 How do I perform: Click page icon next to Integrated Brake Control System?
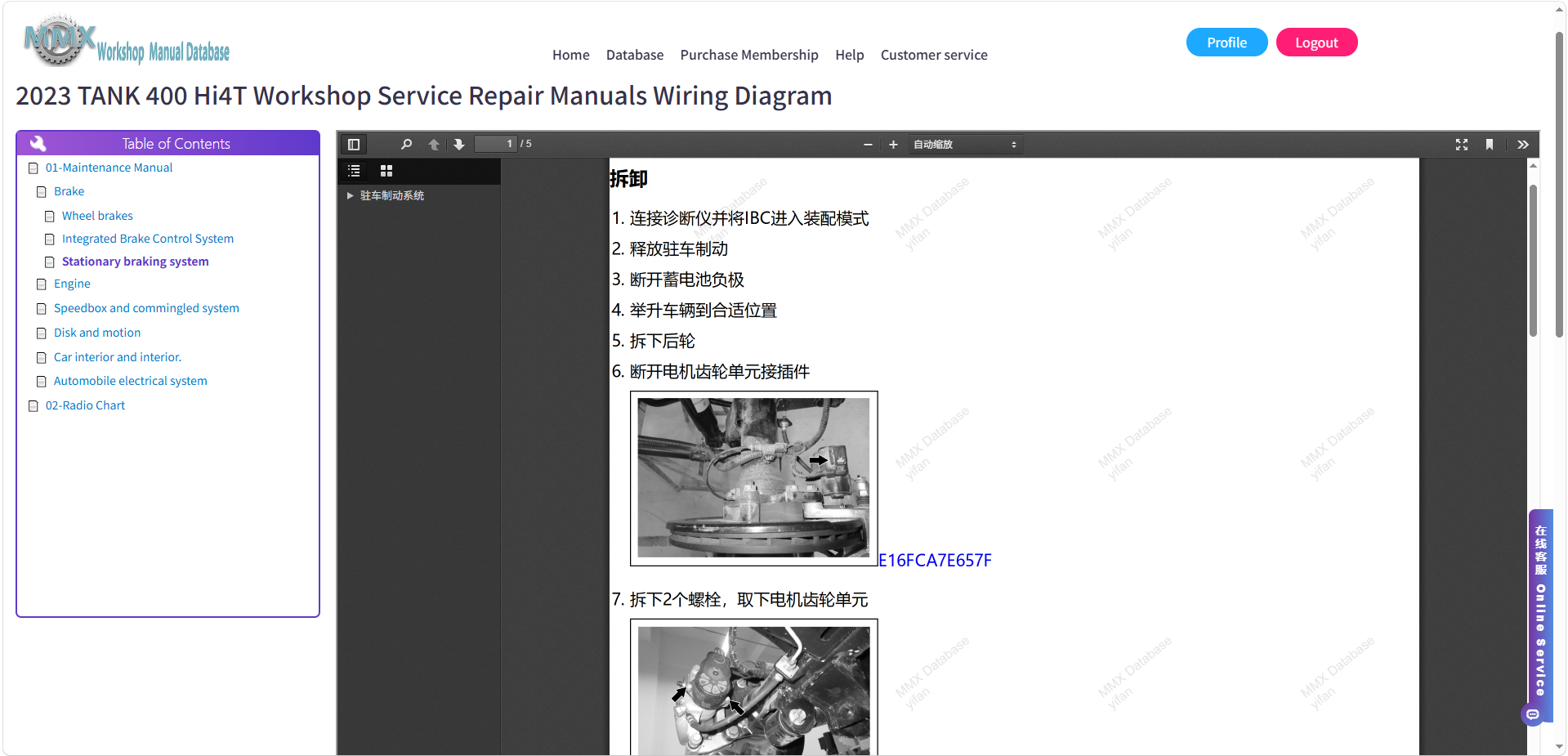50,239
